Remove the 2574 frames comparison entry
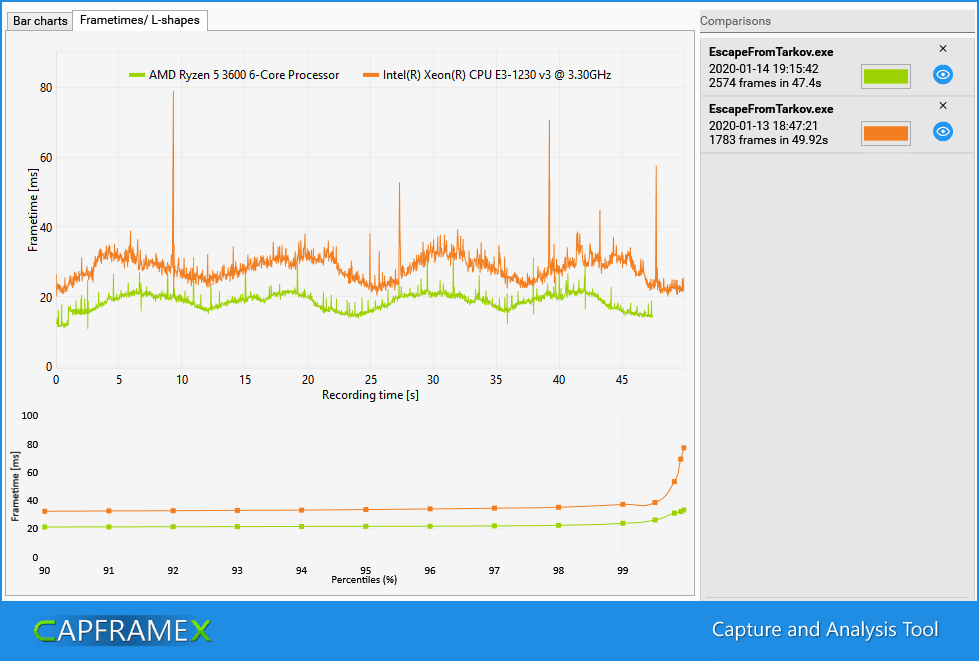 pyautogui.click(x=943, y=49)
